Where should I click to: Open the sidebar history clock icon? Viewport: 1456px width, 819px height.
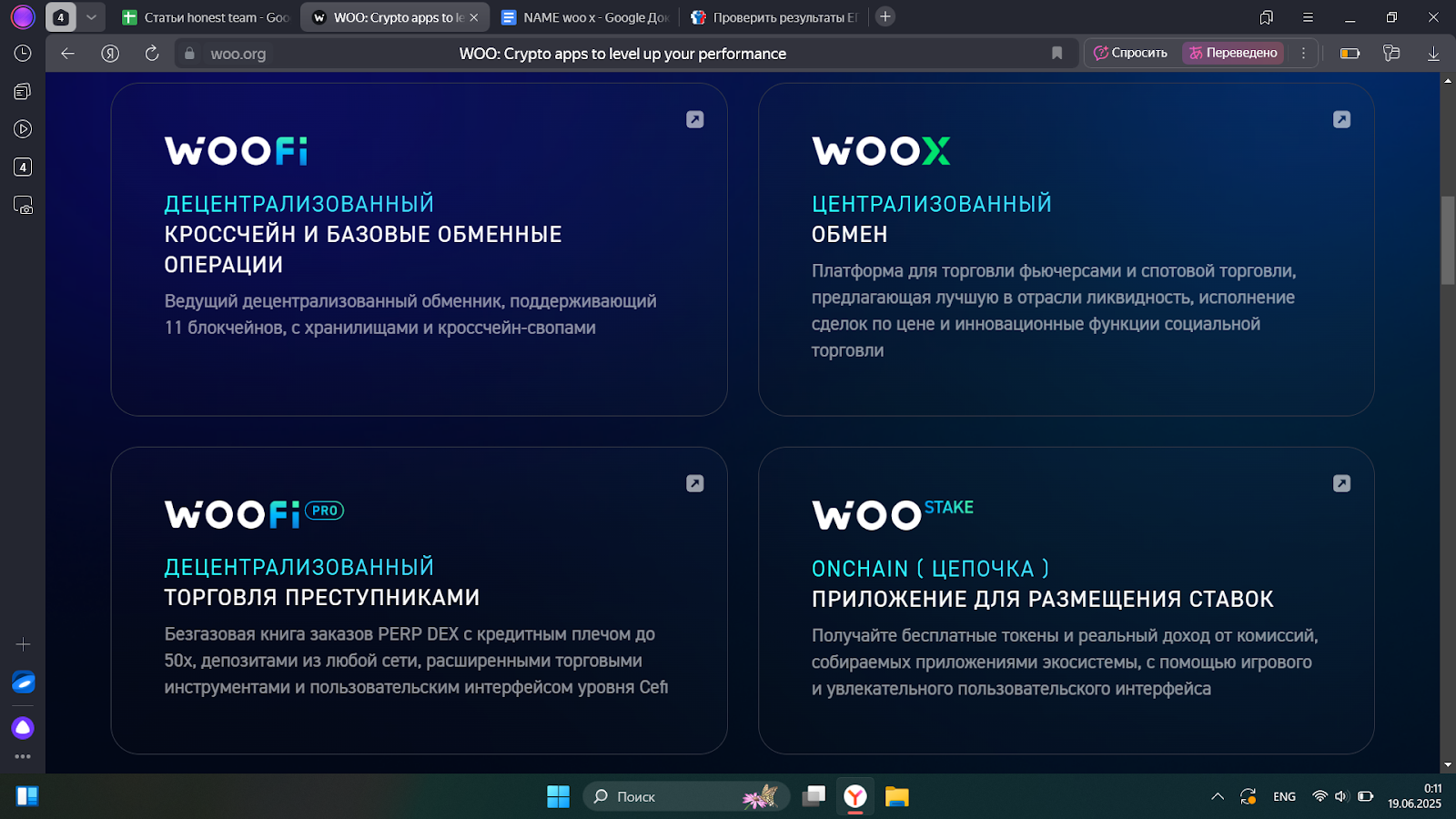23,54
